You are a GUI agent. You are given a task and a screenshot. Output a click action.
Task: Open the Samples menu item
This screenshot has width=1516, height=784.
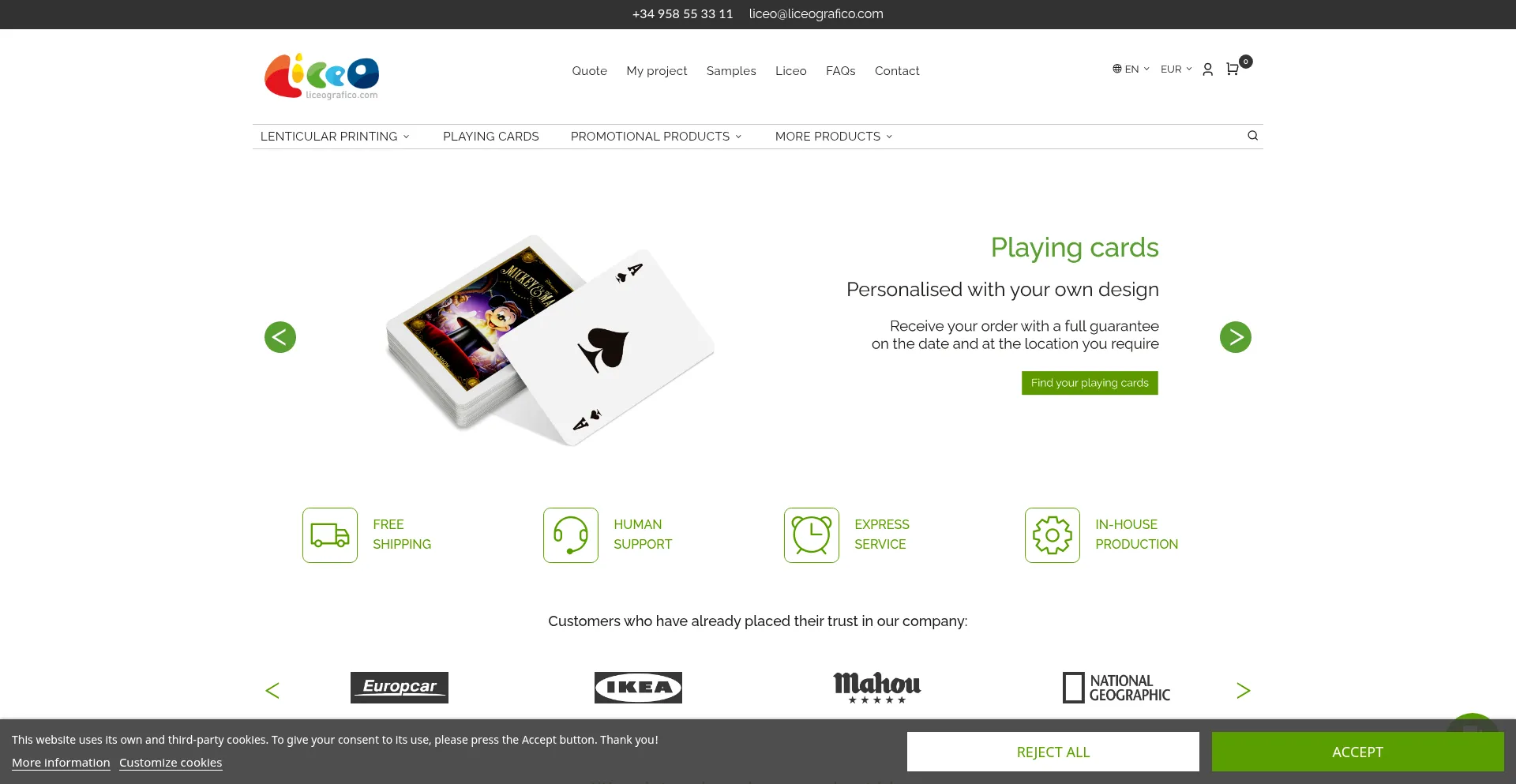(x=731, y=71)
